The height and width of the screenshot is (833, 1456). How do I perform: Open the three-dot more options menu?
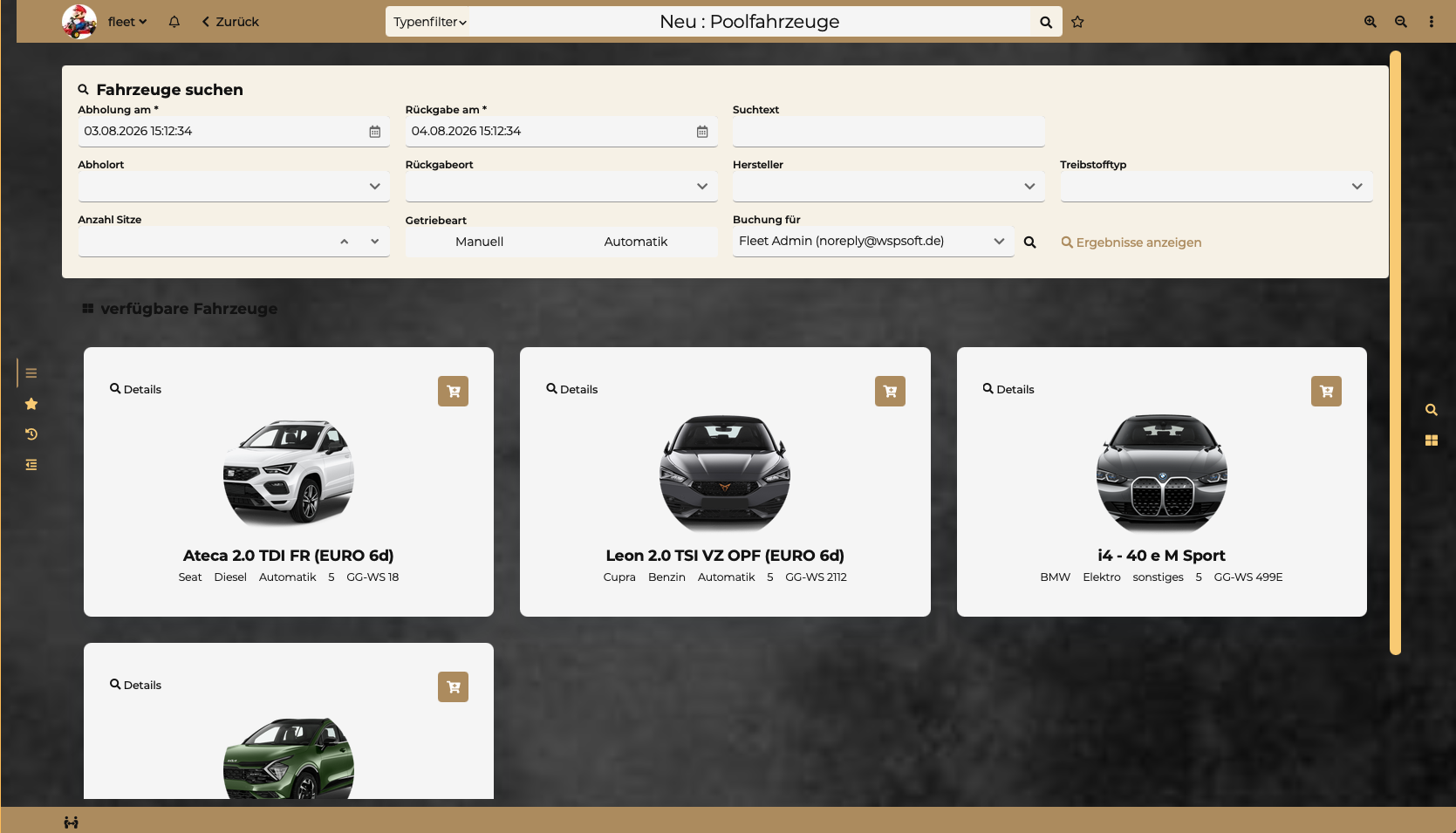click(1432, 22)
